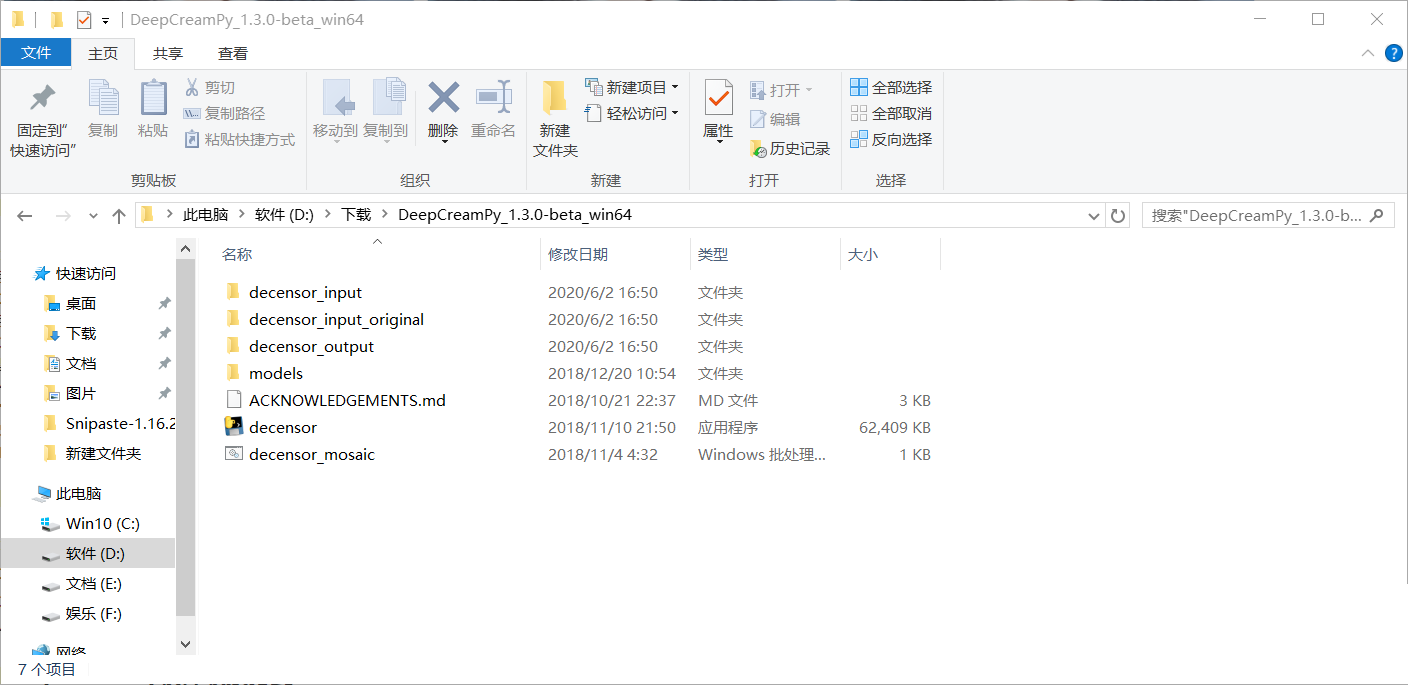Switch to the 共享 ribbon tab
The image size is (1408, 685).
(x=168, y=53)
